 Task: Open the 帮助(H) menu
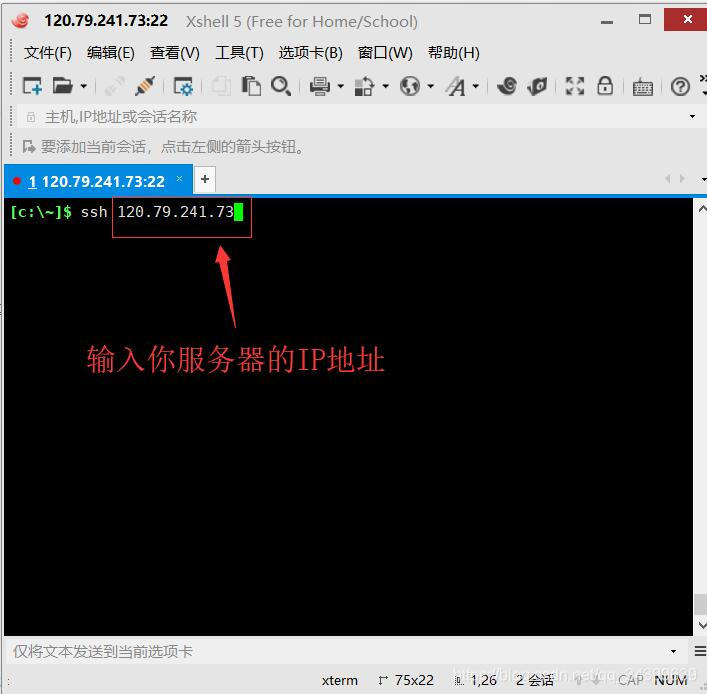(454, 53)
